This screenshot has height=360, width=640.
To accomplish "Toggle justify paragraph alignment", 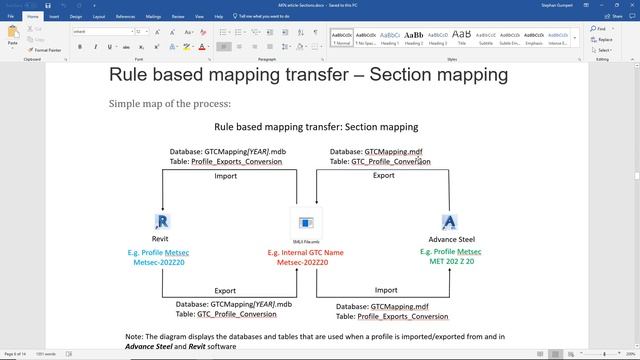I will (270, 47).
